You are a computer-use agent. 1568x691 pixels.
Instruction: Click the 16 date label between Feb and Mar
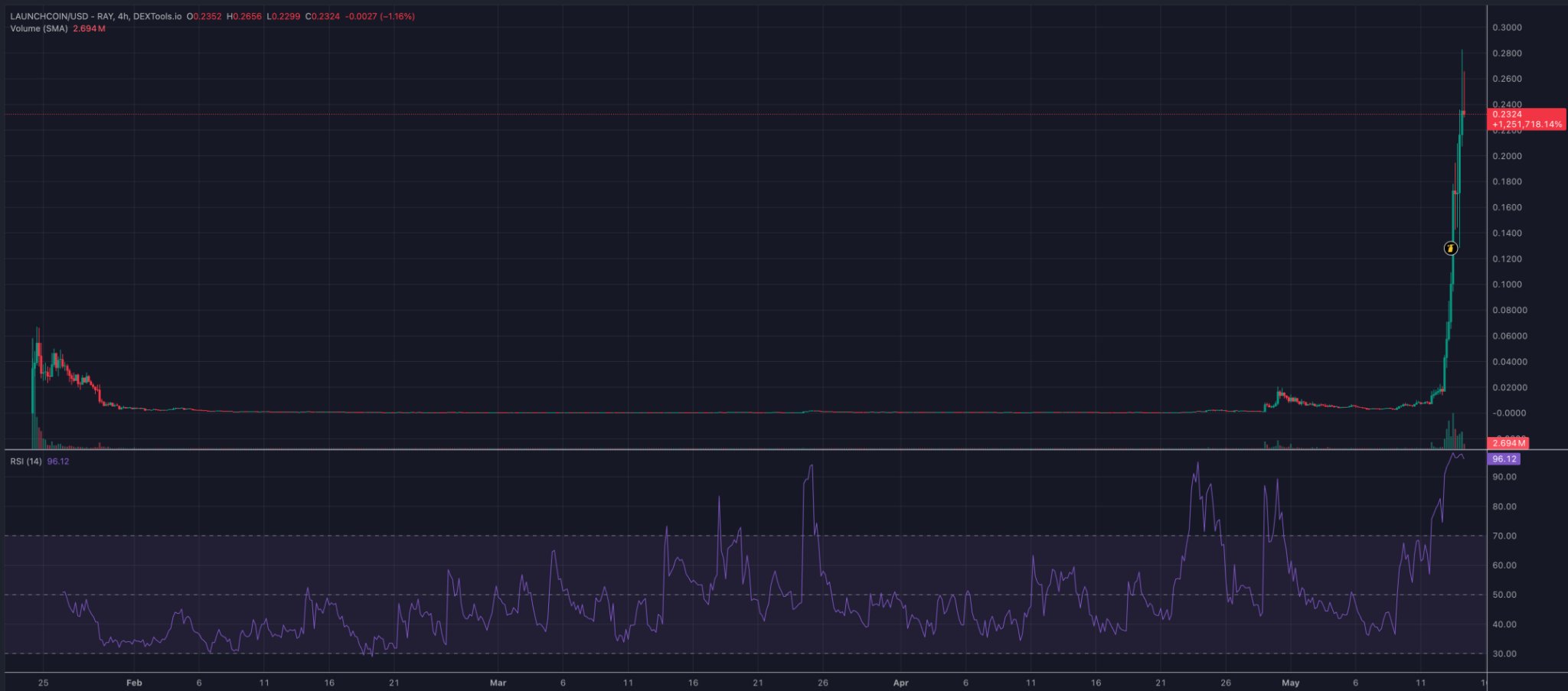(329, 683)
